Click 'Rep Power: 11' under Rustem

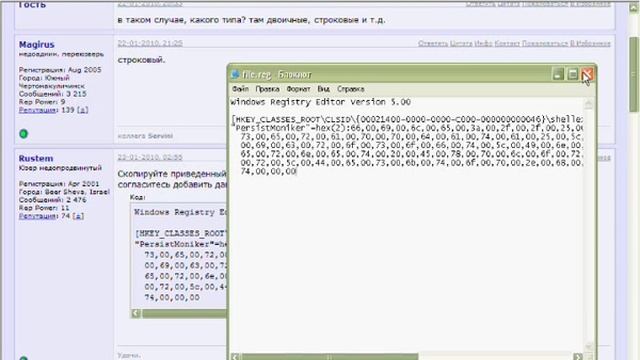44,208
